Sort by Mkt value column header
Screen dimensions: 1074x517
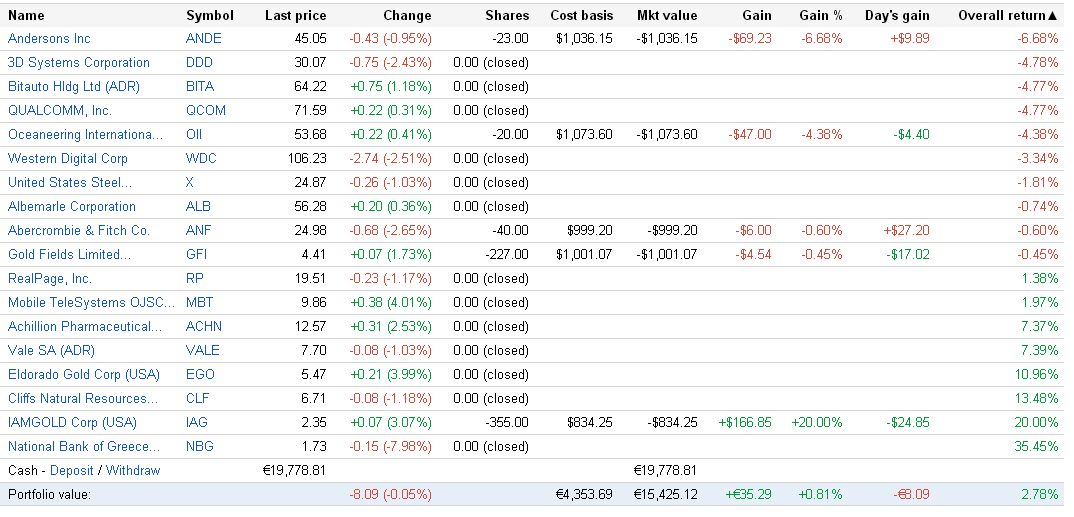pyautogui.click(x=667, y=15)
